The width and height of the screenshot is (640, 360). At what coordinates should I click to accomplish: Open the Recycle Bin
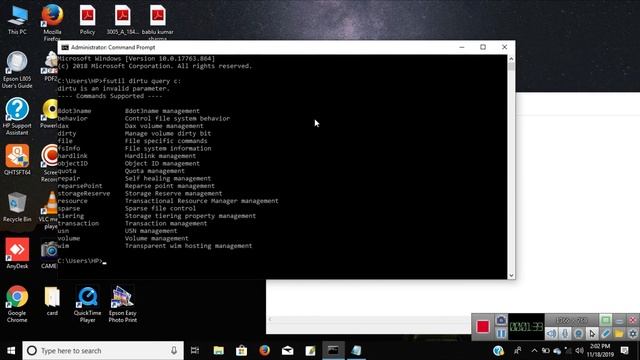pyautogui.click(x=17, y=207)
